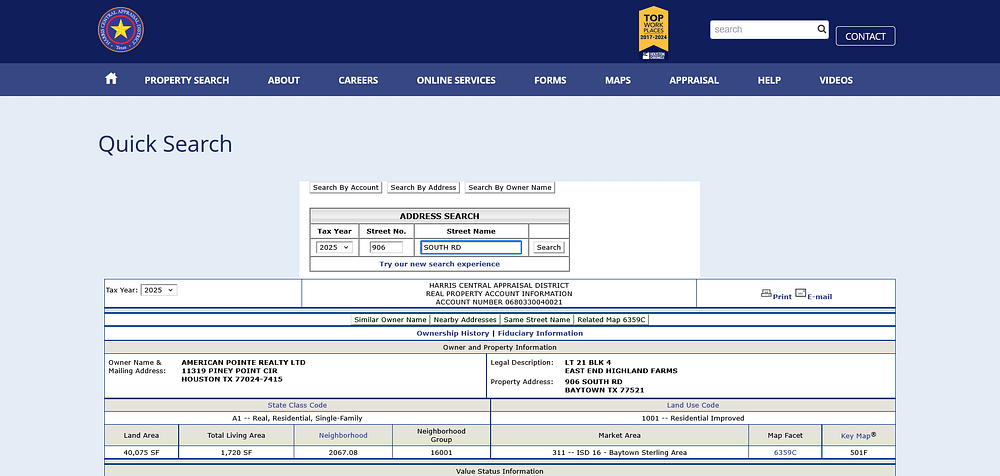Open the Online Services menu
Screen dimensions: 1000x476
456,80
